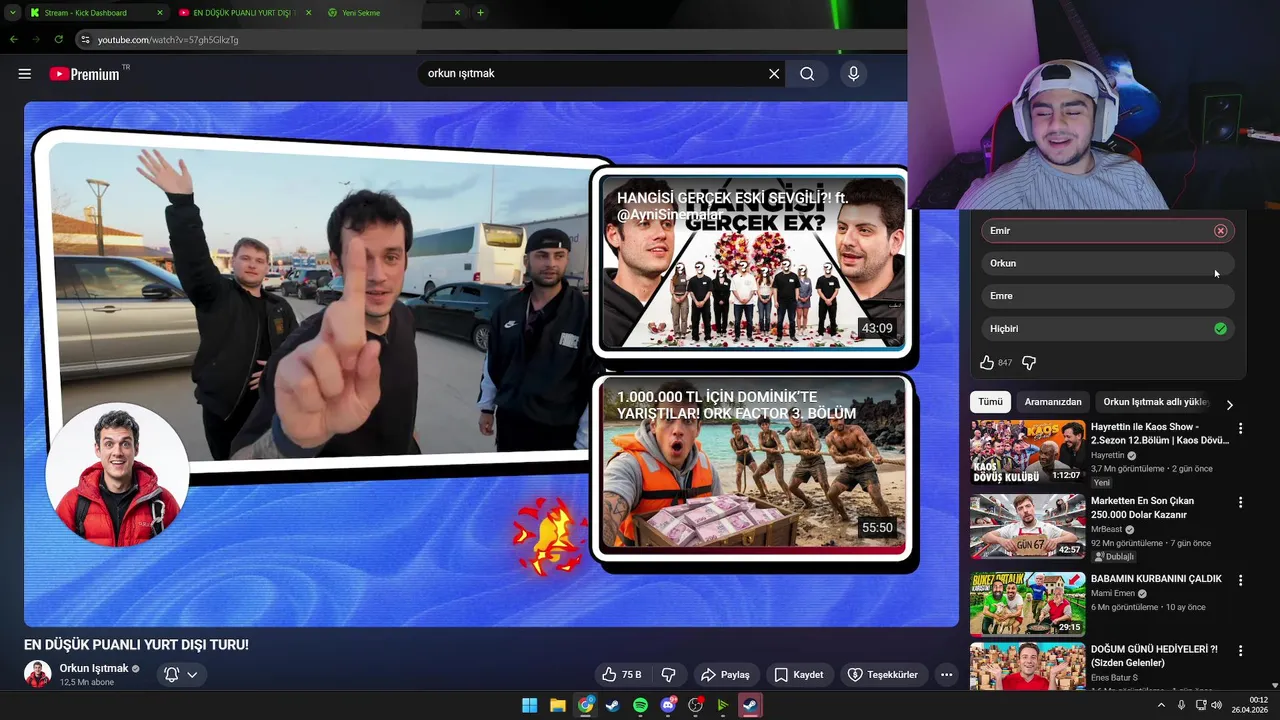Open options menu for Marketten En Son Çıkan video
The image size is (1280, 720).
coord(1241,502)
